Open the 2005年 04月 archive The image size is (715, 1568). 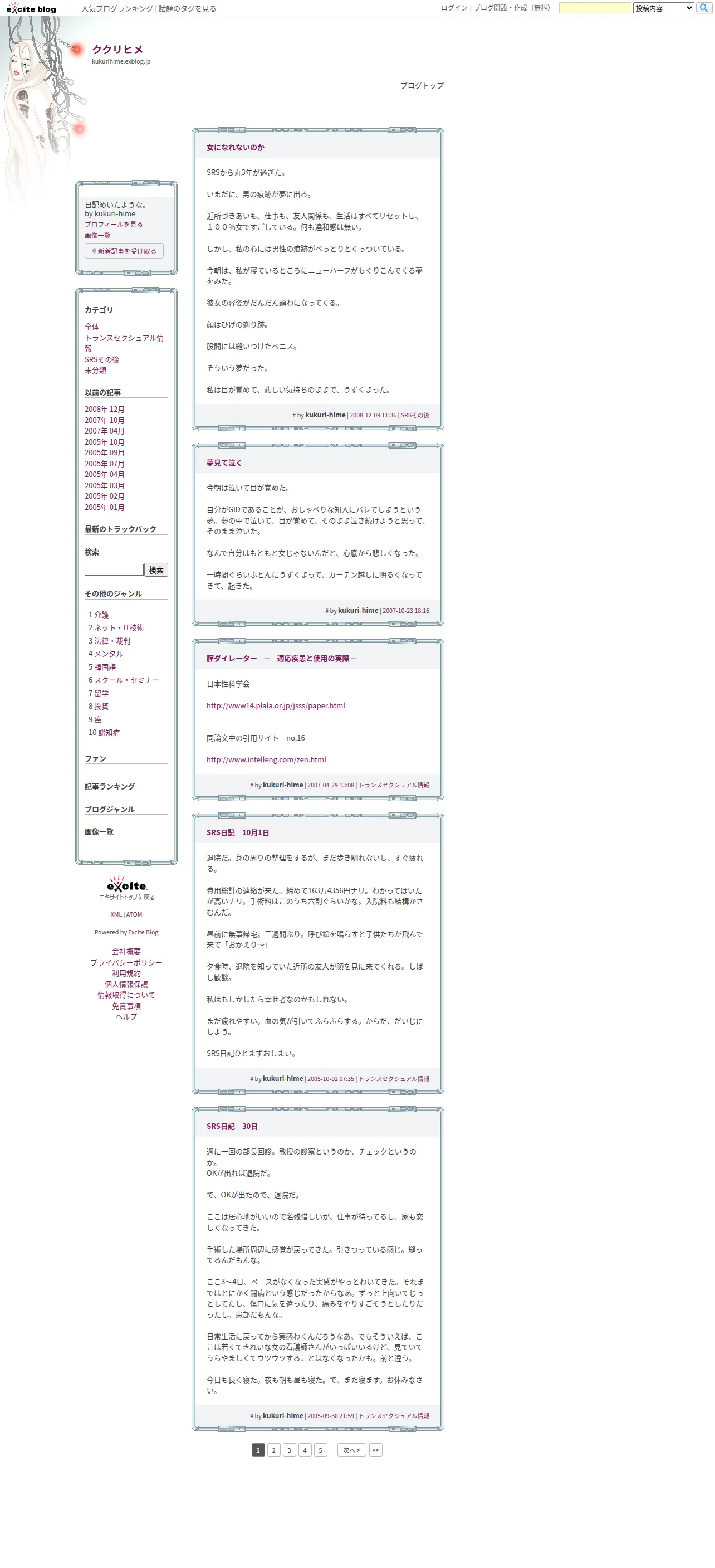point(105,474)
